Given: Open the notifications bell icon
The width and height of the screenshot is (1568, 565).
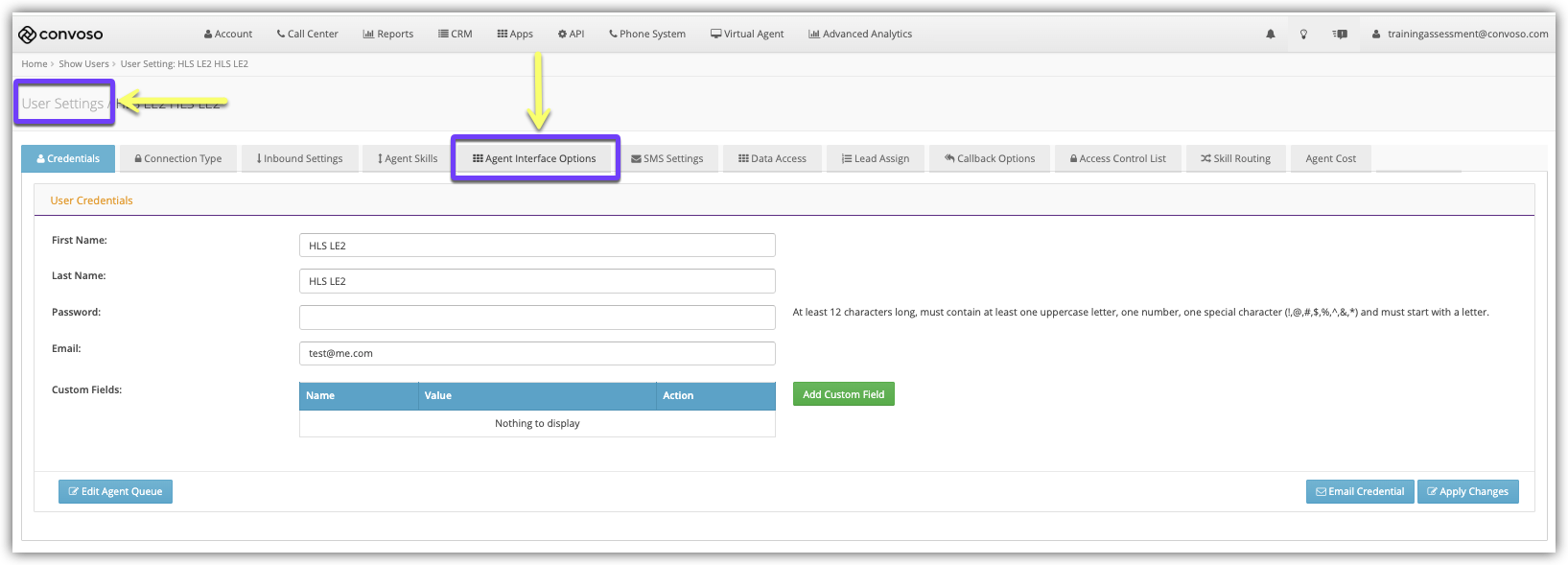Looking at the screenshot, I should (x=1271, y=35).
